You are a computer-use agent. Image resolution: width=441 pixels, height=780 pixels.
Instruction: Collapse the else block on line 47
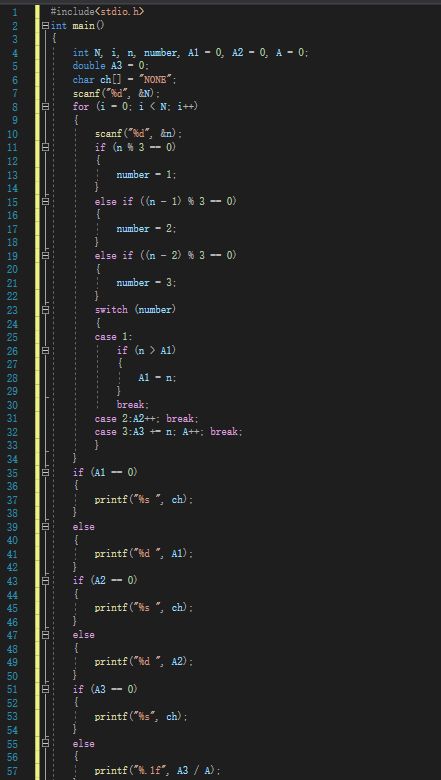coord(46,635)
